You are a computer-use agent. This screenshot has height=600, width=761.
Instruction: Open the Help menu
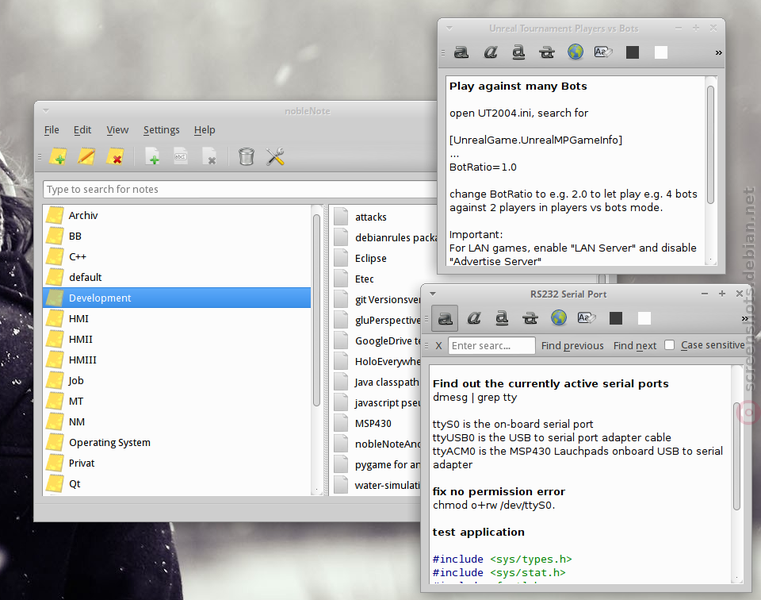(x=204, y=130)
